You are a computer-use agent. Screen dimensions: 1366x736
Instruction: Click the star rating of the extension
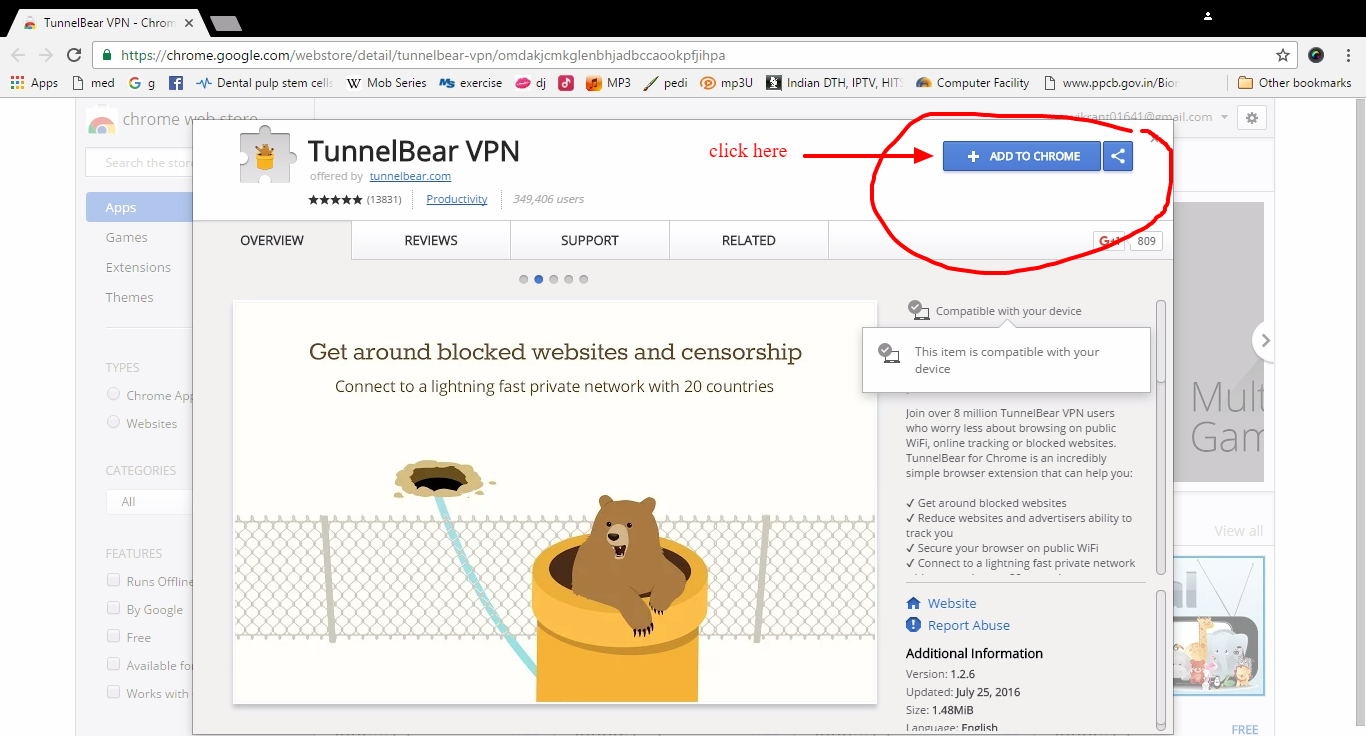[x=335, y=200]
